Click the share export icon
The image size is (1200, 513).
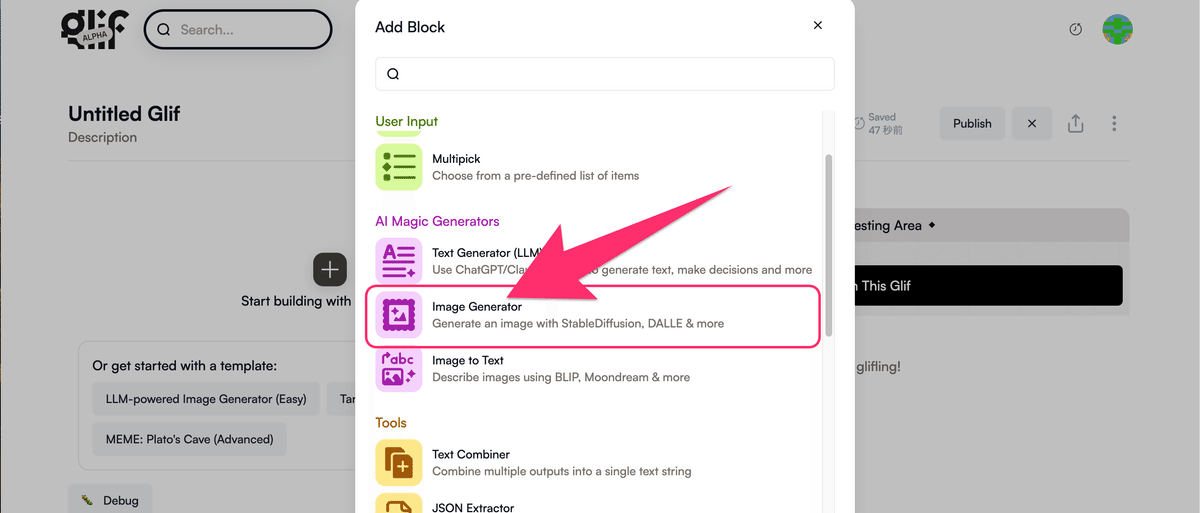coord(1076,123)
